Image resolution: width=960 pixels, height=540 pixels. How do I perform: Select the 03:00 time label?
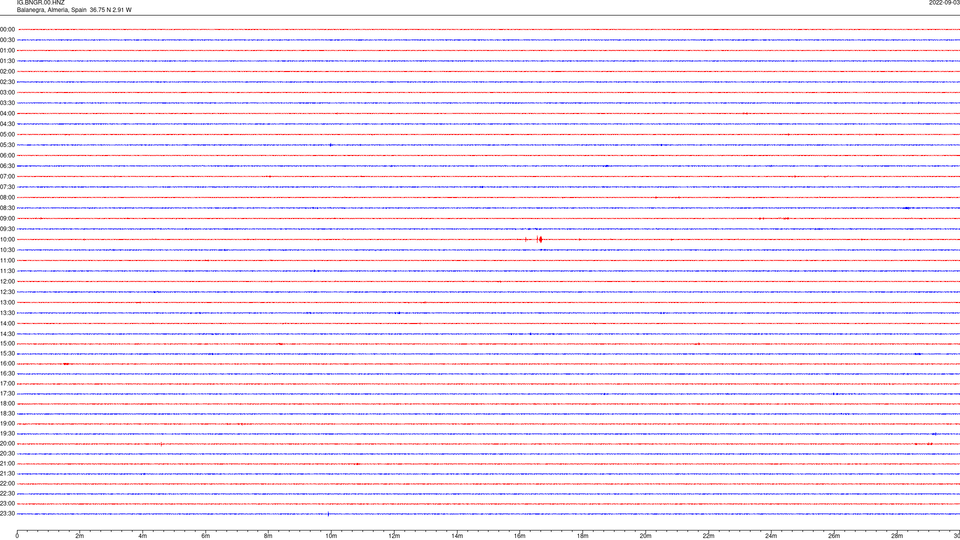click(7, 92)
